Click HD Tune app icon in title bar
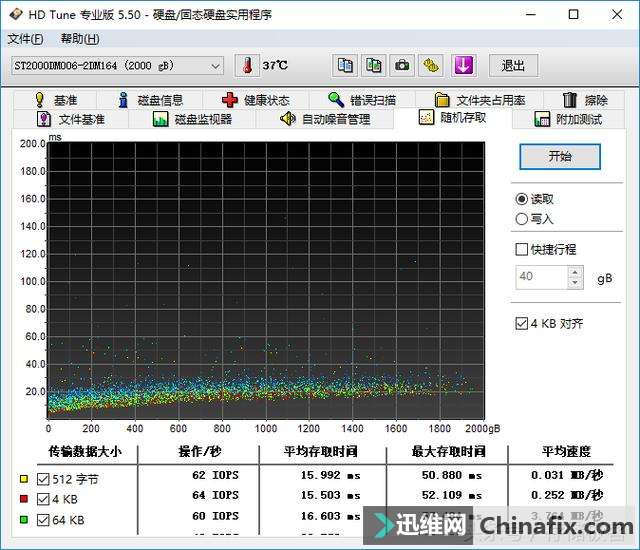This screenshot has width=640, height=550. (x=16, y=15)
